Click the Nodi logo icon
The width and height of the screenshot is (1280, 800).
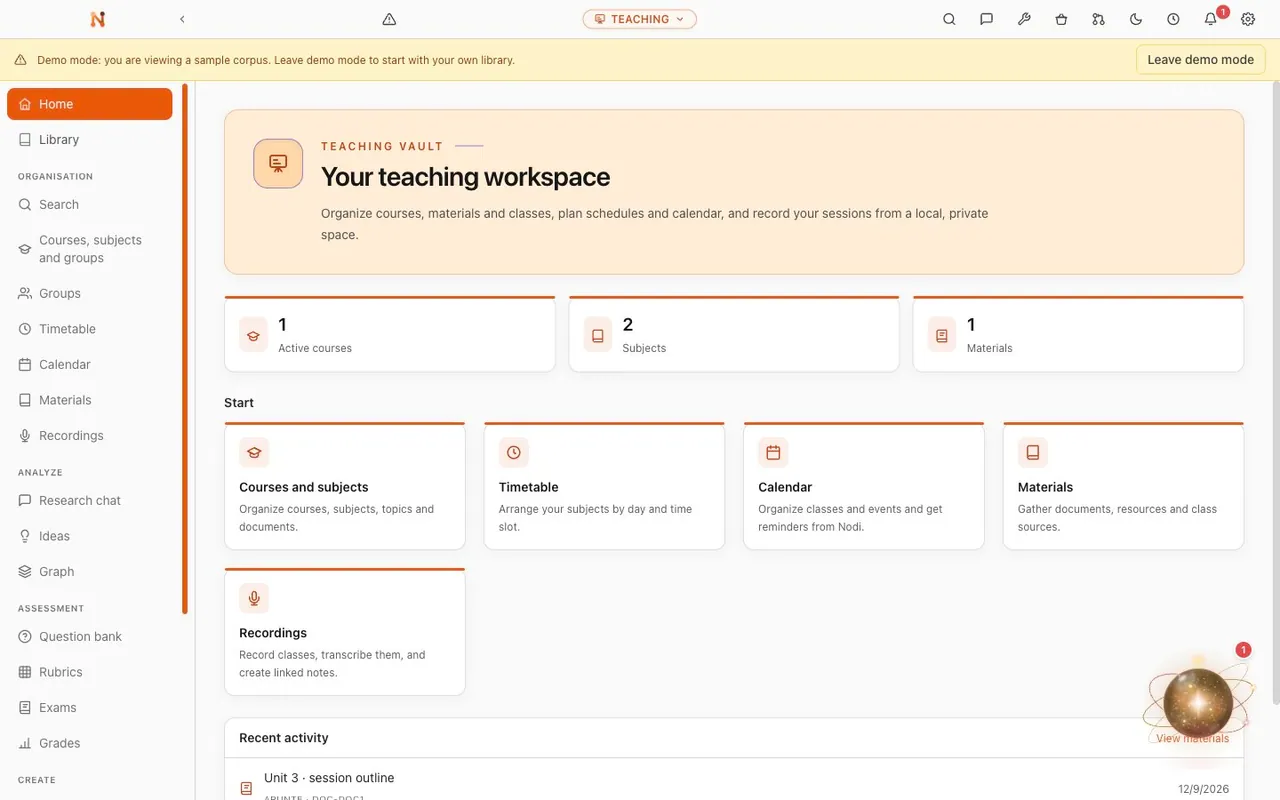97,19
